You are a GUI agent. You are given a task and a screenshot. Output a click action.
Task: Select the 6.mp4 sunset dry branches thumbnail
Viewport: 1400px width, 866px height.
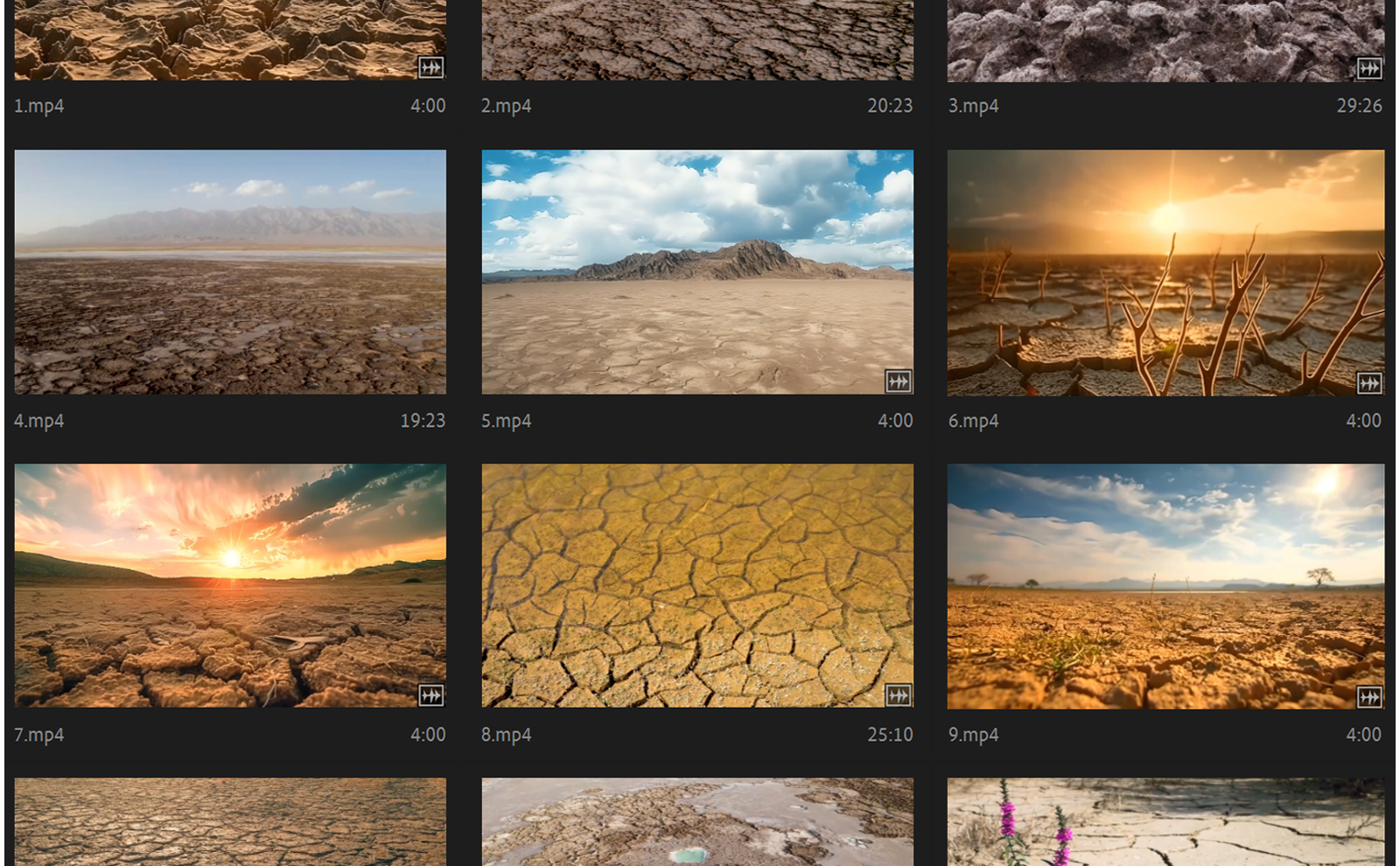pos(1165,273)
